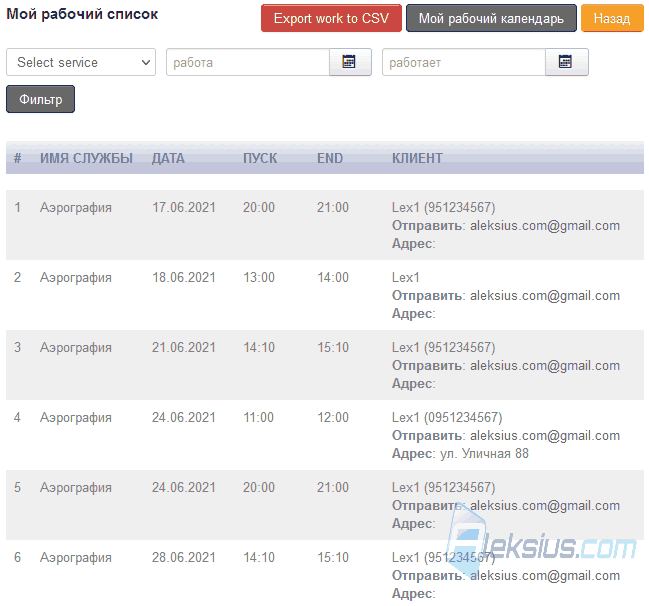Click the ПУСК column header
649x606 pixels.
click(x=260, y=158)
